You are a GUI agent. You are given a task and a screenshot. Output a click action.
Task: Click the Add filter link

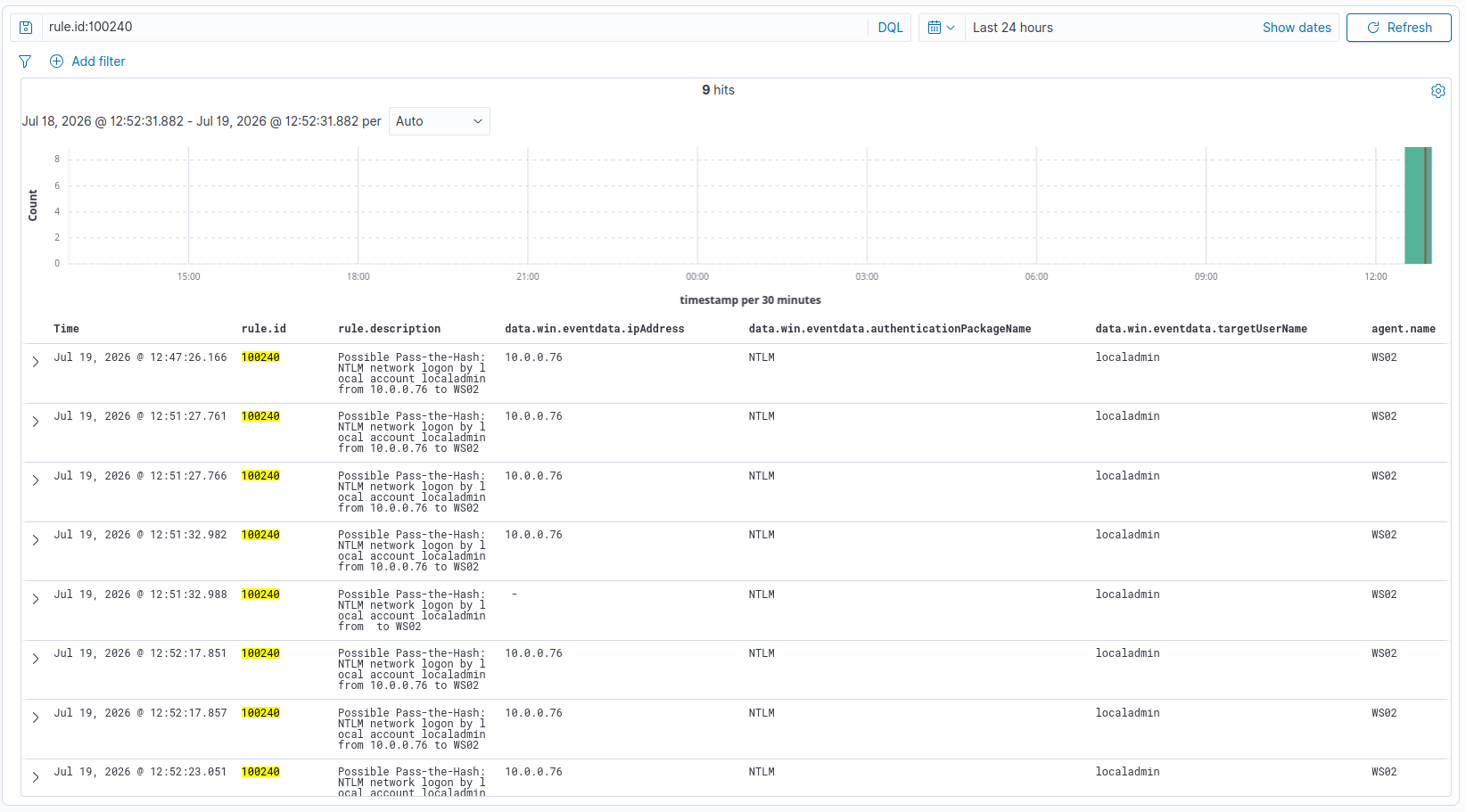point(98,62)
